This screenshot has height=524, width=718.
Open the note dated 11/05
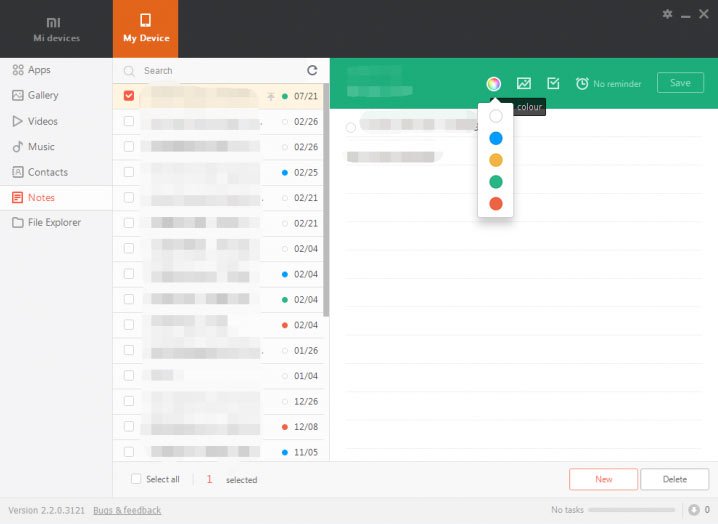(218, 451)
